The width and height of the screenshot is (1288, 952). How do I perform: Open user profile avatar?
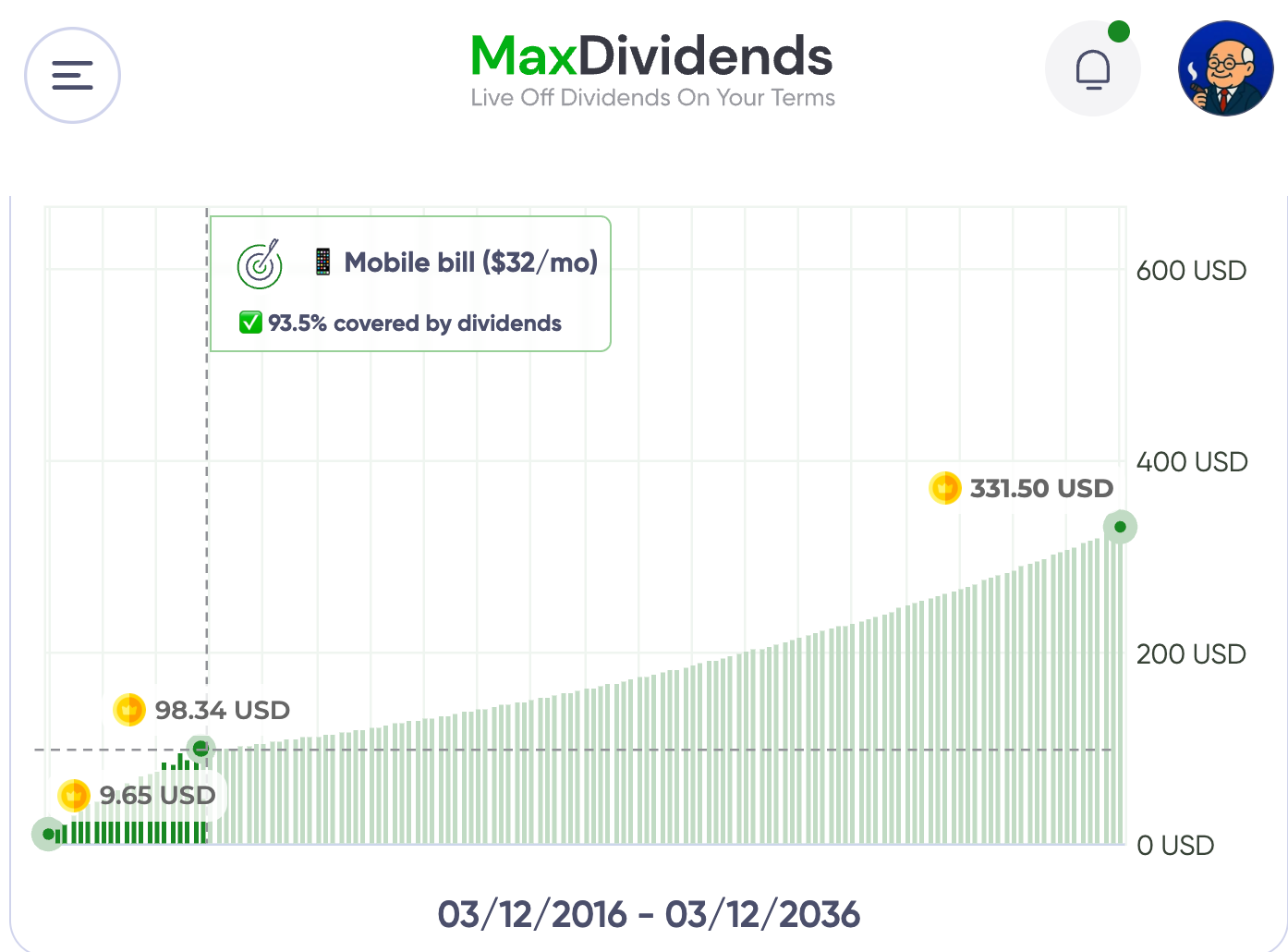click(x=1226, y=68)
